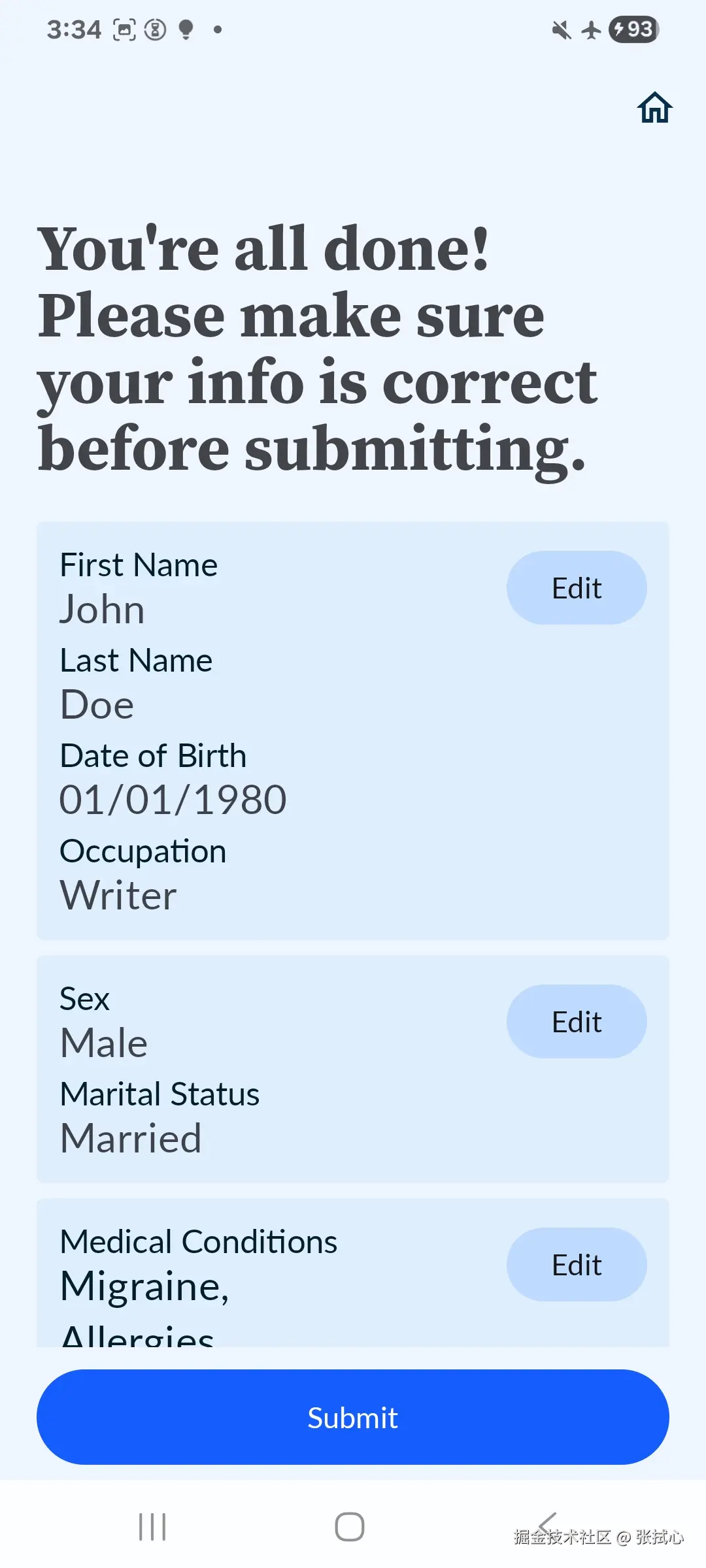The width and height of the screenshot is (706, 1568).
Task: Edit the Sex and Marital Status section
Action: 576,1022
